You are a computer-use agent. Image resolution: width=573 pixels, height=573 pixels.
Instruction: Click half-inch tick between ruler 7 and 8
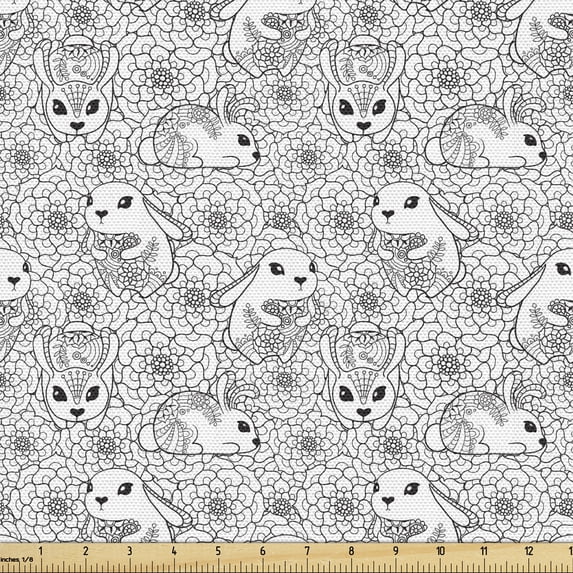click(x=329, y=566)
